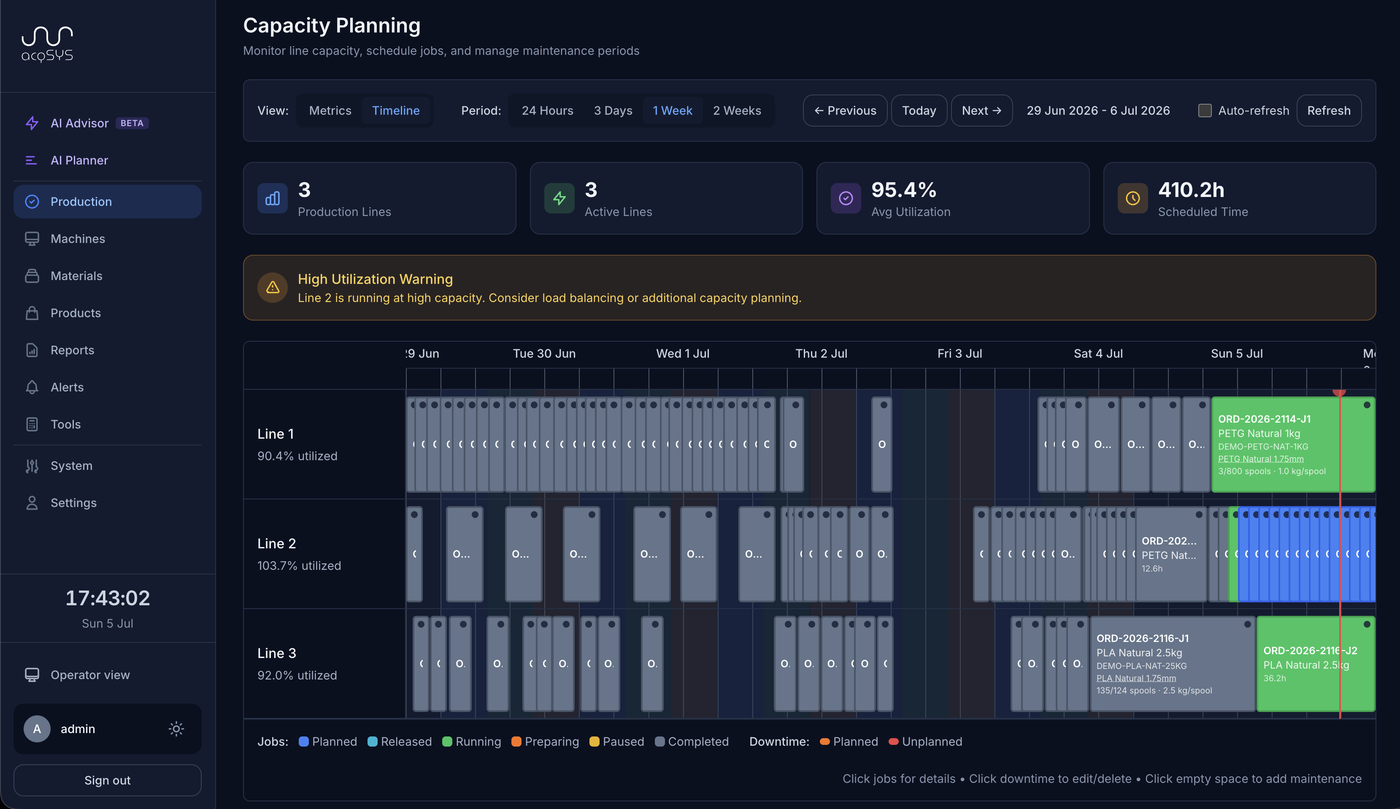
Task: Click the AI Planner icon in sidebar
Action: [x=32, y=160]
